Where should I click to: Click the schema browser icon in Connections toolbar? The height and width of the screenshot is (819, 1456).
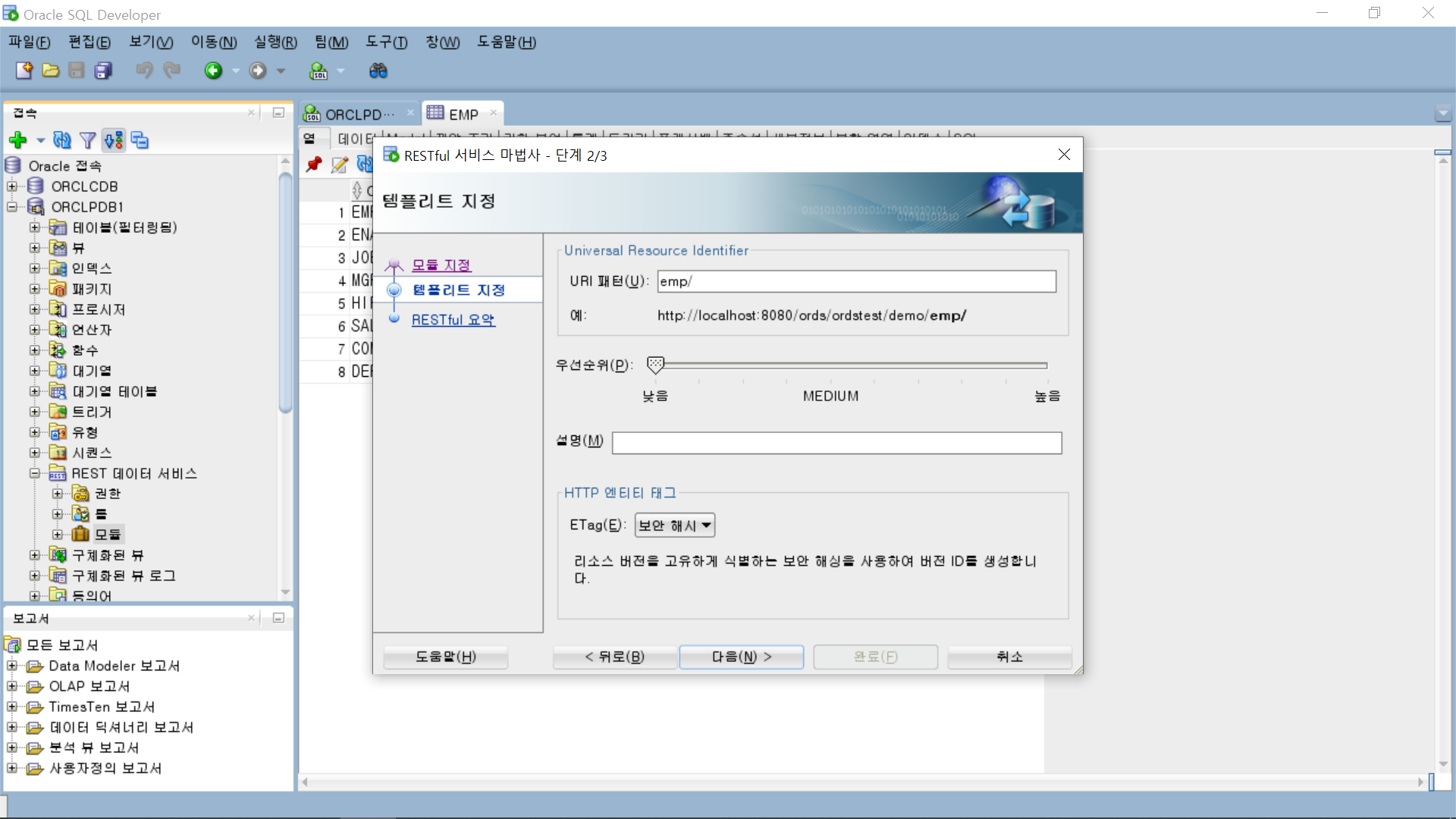click(x=114, y=140)
